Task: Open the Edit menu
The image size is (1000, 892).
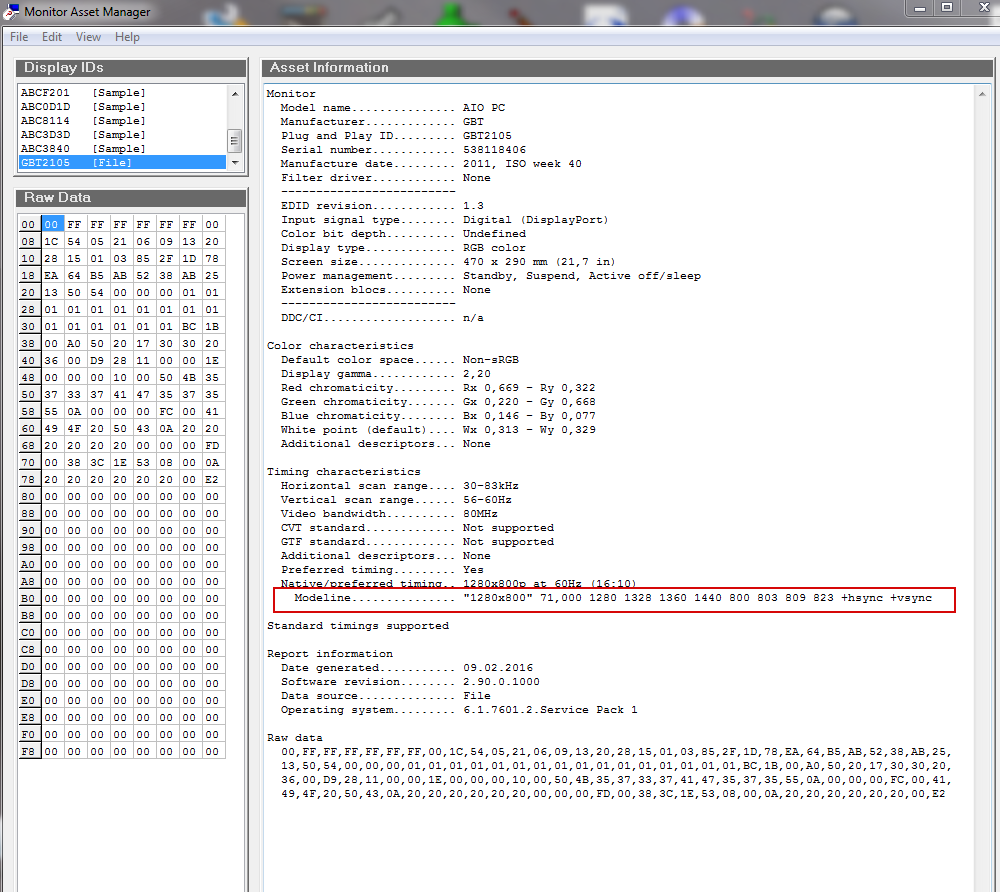Action: click(52, 37)
